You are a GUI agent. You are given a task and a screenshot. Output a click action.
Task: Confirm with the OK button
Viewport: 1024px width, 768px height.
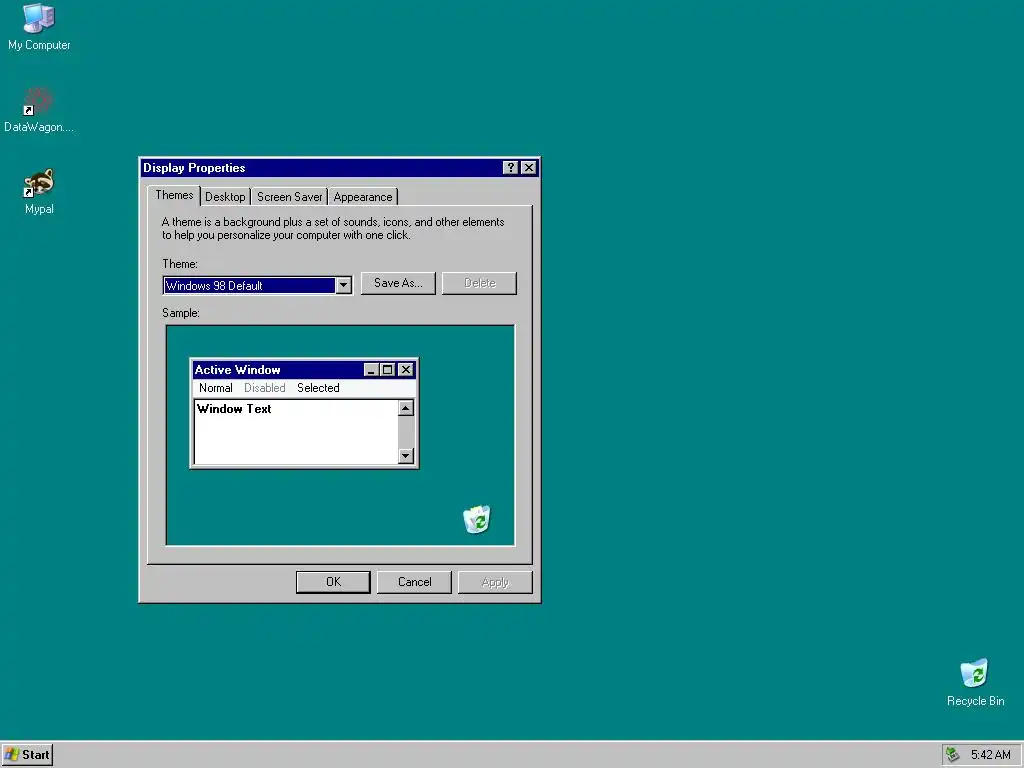point(333,582)
